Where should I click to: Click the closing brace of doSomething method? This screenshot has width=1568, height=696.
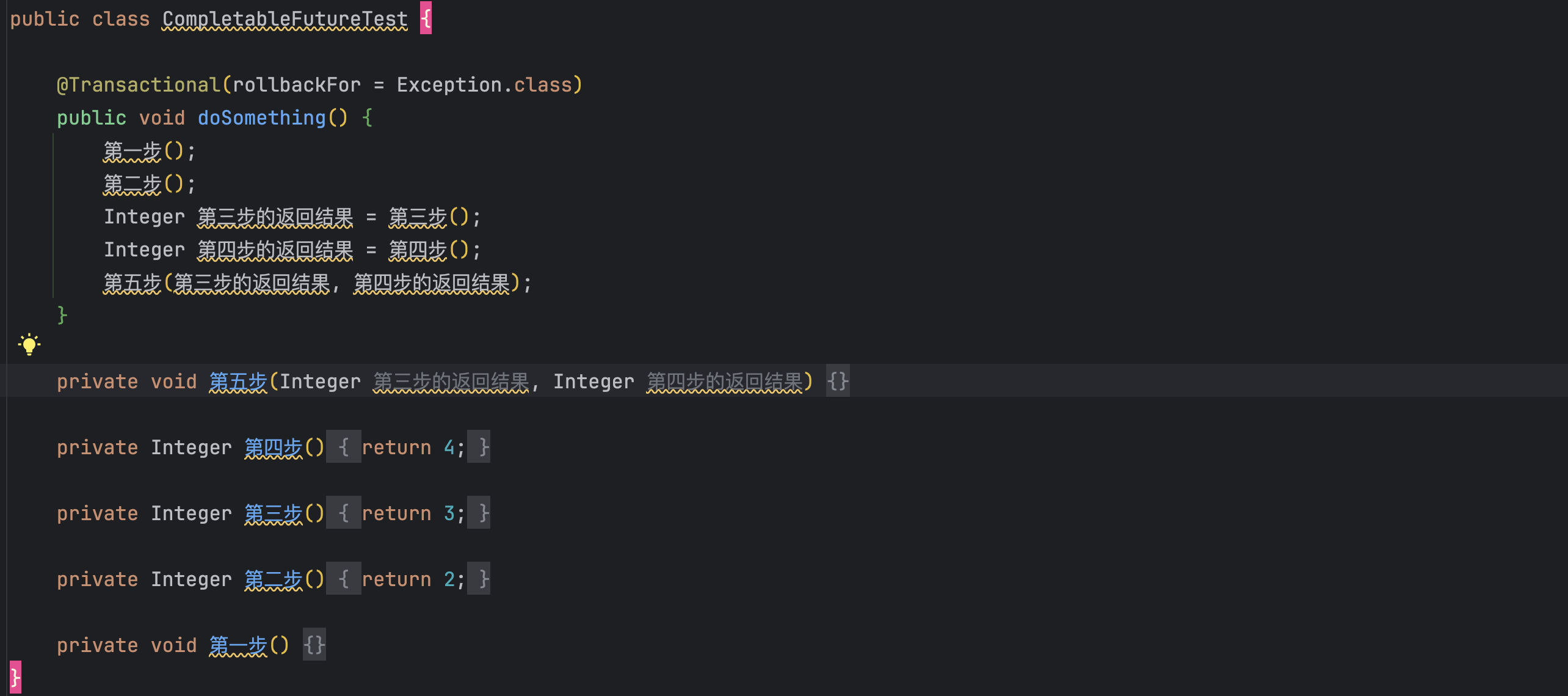click(62, 315)
